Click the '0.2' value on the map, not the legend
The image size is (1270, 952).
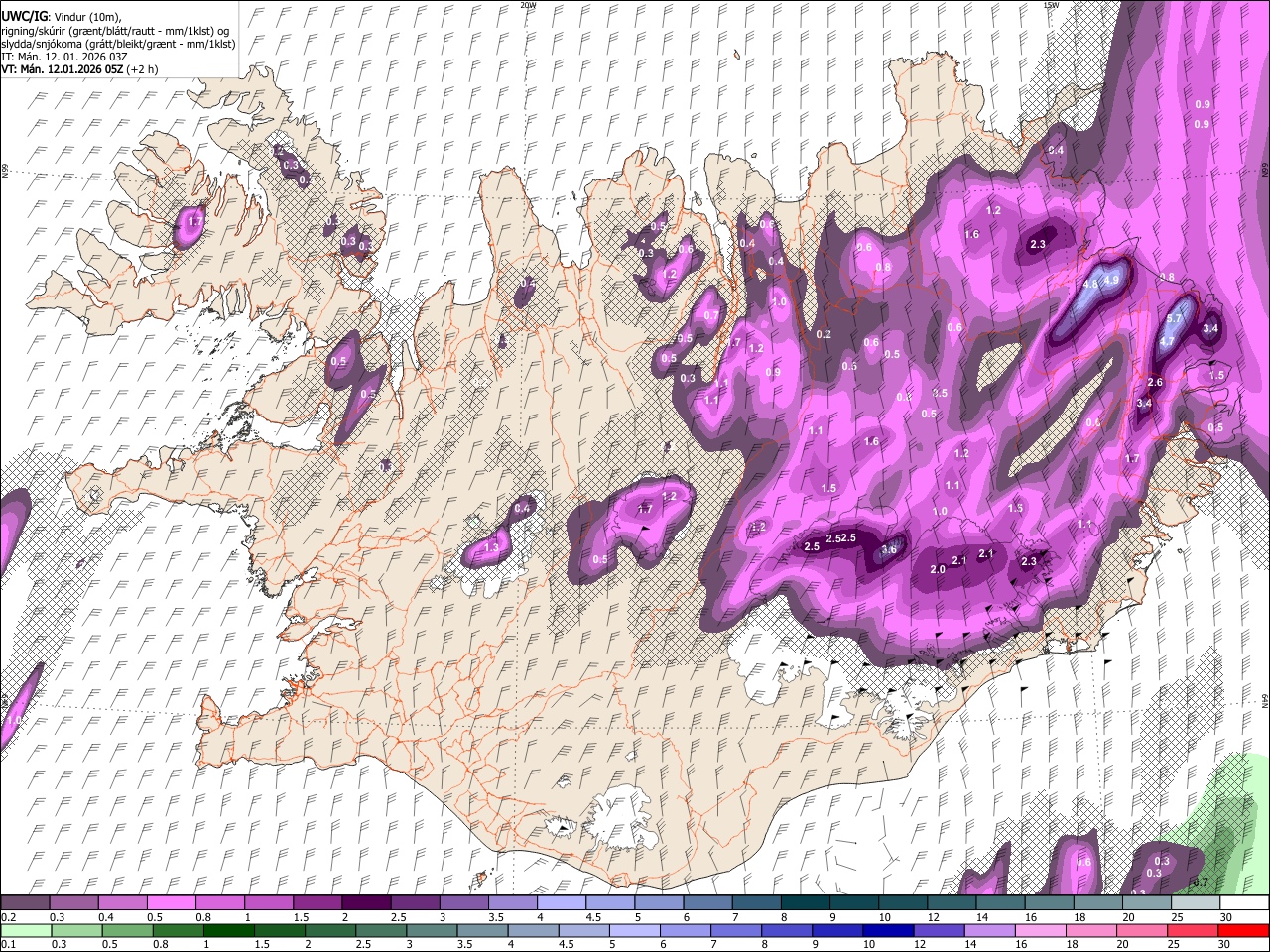(824, 334)
